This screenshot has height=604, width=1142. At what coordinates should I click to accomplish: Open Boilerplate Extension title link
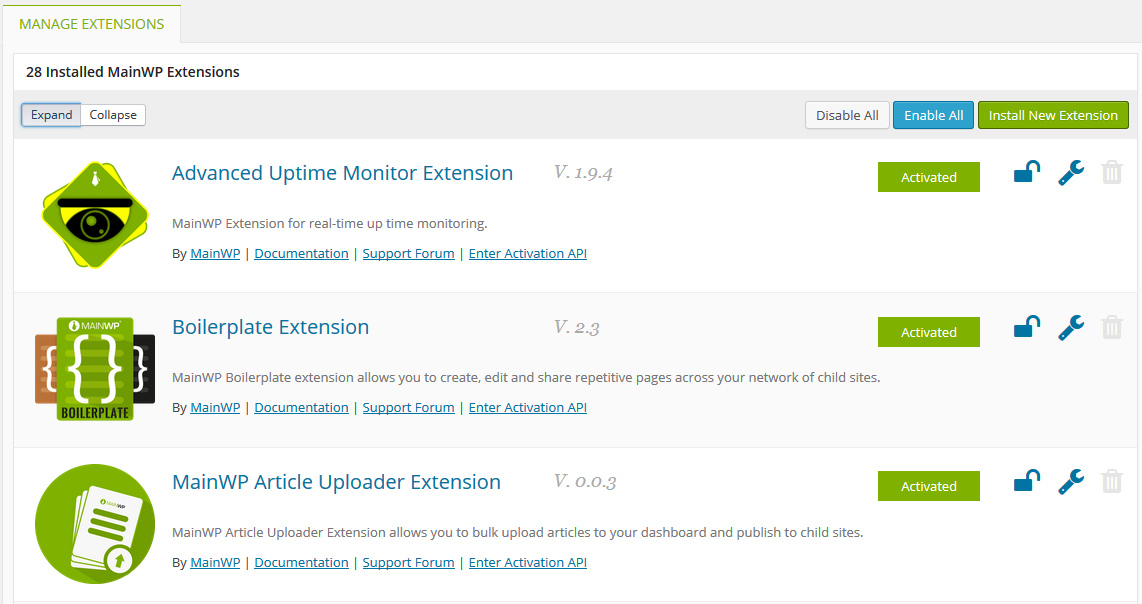(x=270, y=328)
